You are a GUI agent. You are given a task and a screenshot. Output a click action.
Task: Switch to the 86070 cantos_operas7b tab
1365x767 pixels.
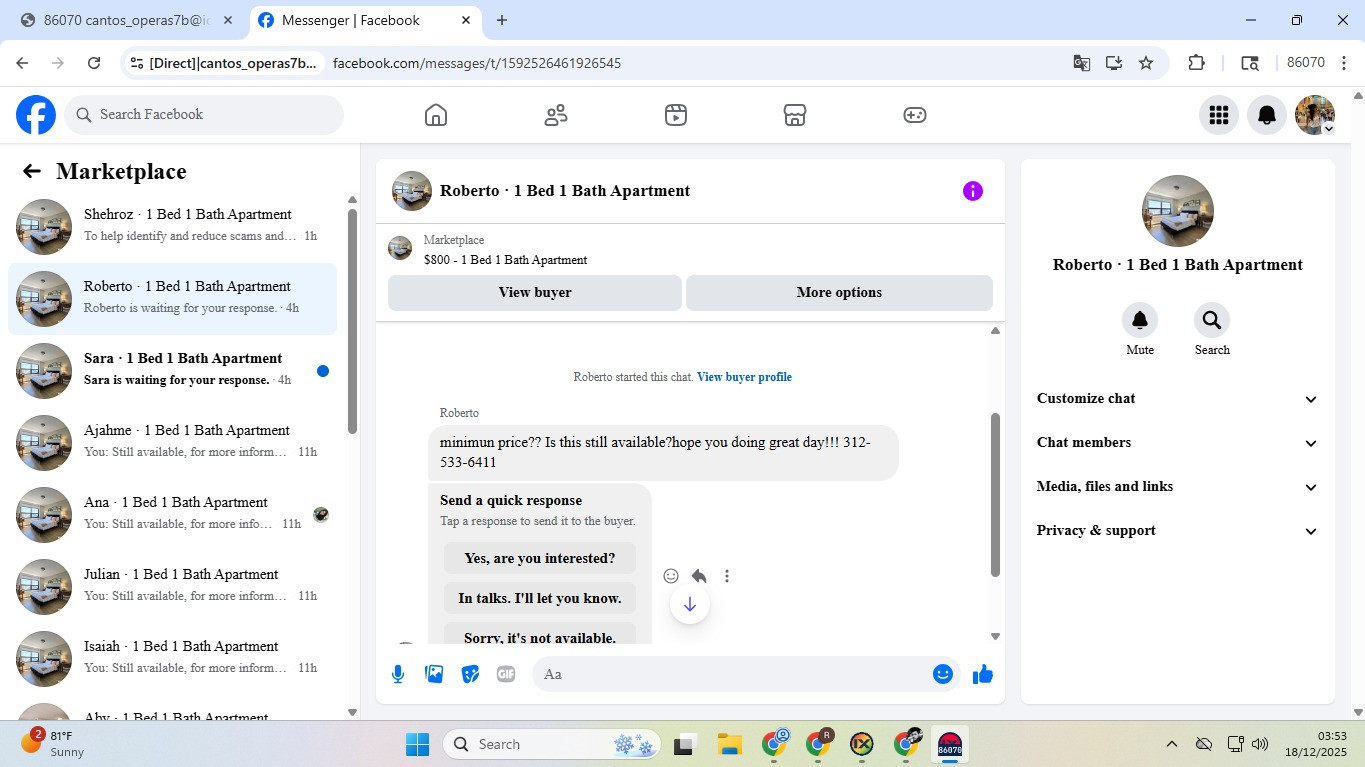click(x=127, y=20)
